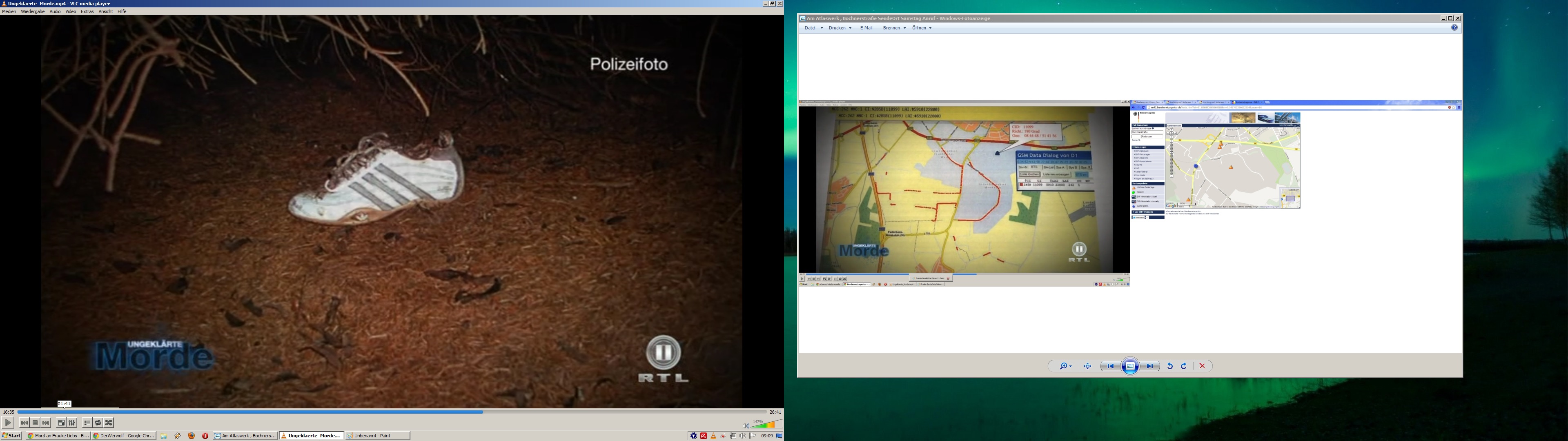Open the folder quick launch icon

(x=164, y=436)
